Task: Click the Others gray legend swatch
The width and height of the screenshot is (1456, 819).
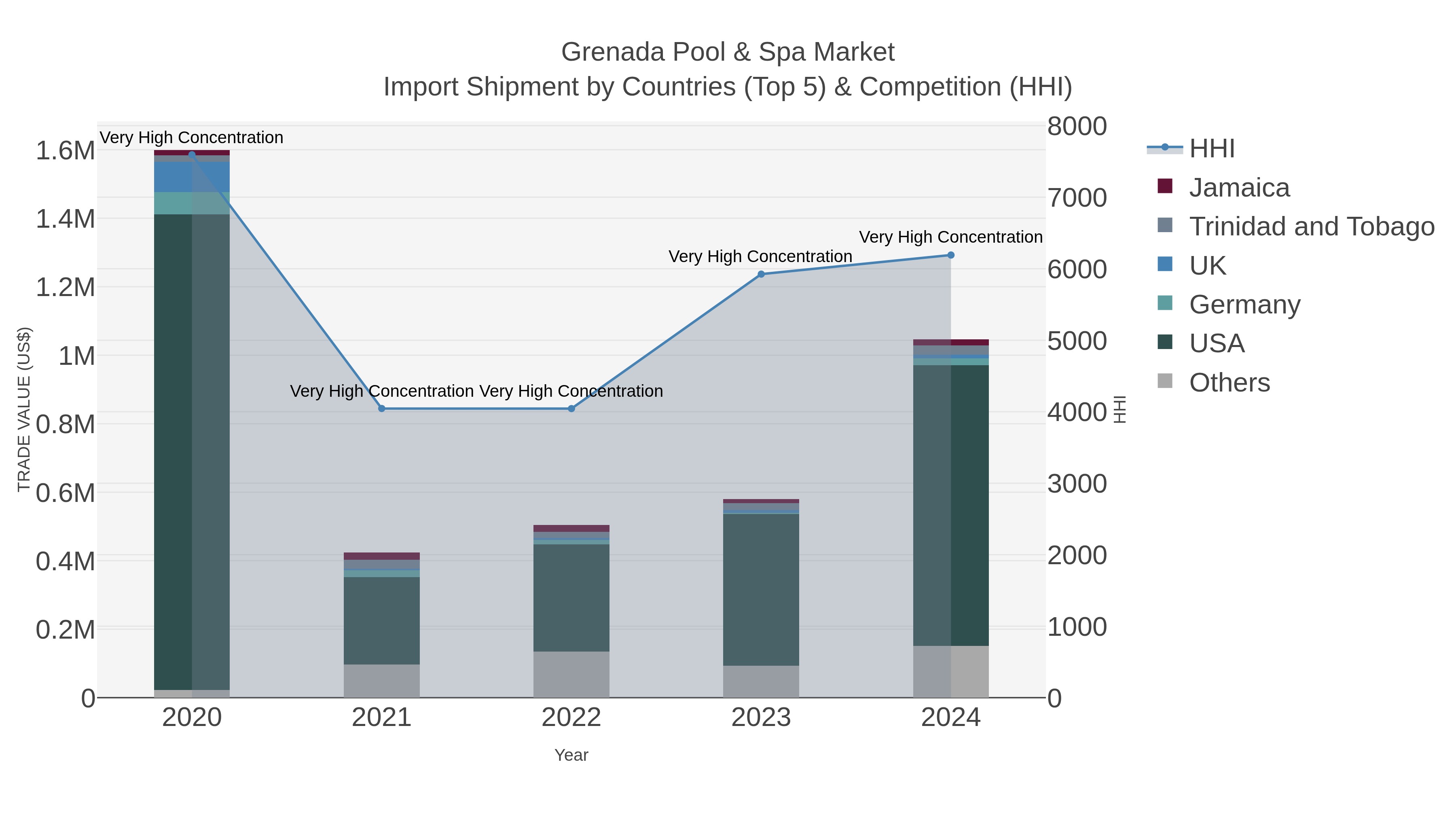Action: point(1165,381)
